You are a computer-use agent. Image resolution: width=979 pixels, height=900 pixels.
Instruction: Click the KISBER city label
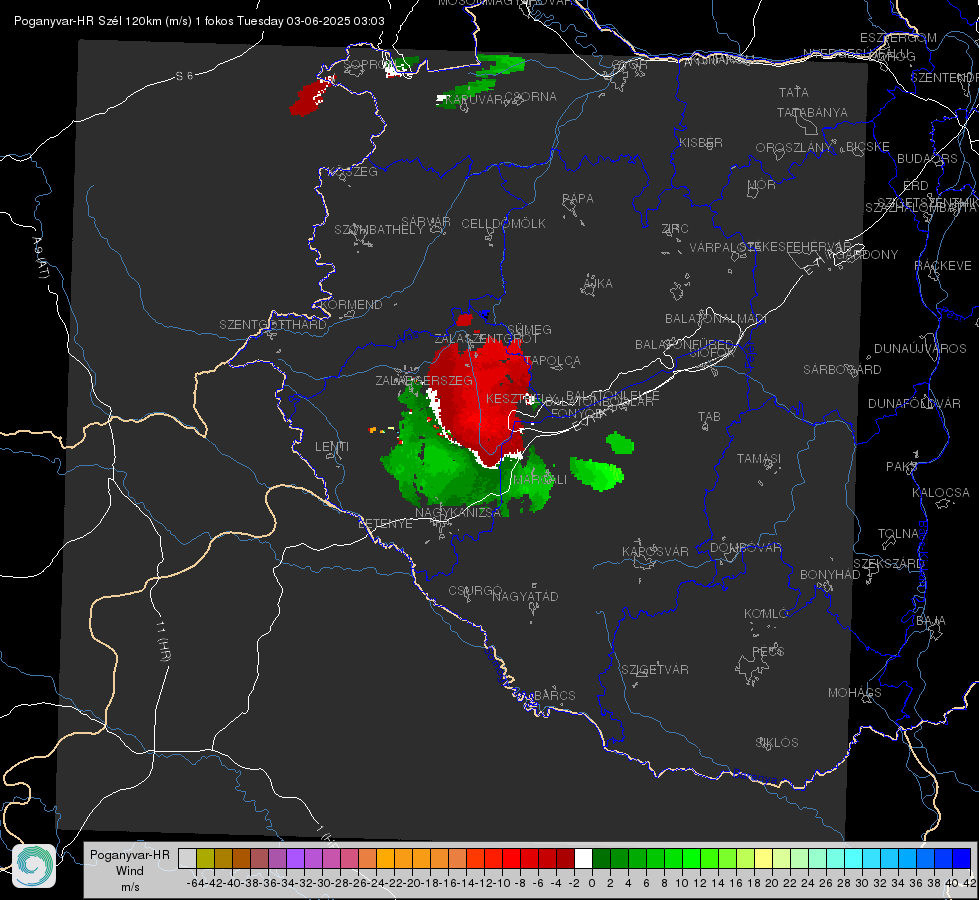coord(701,142)
